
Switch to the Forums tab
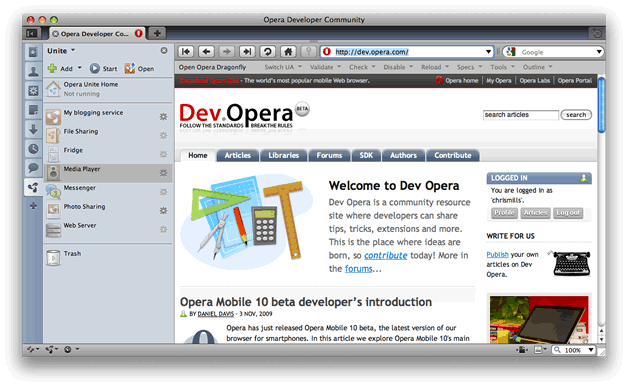click(x=329, y=155)
